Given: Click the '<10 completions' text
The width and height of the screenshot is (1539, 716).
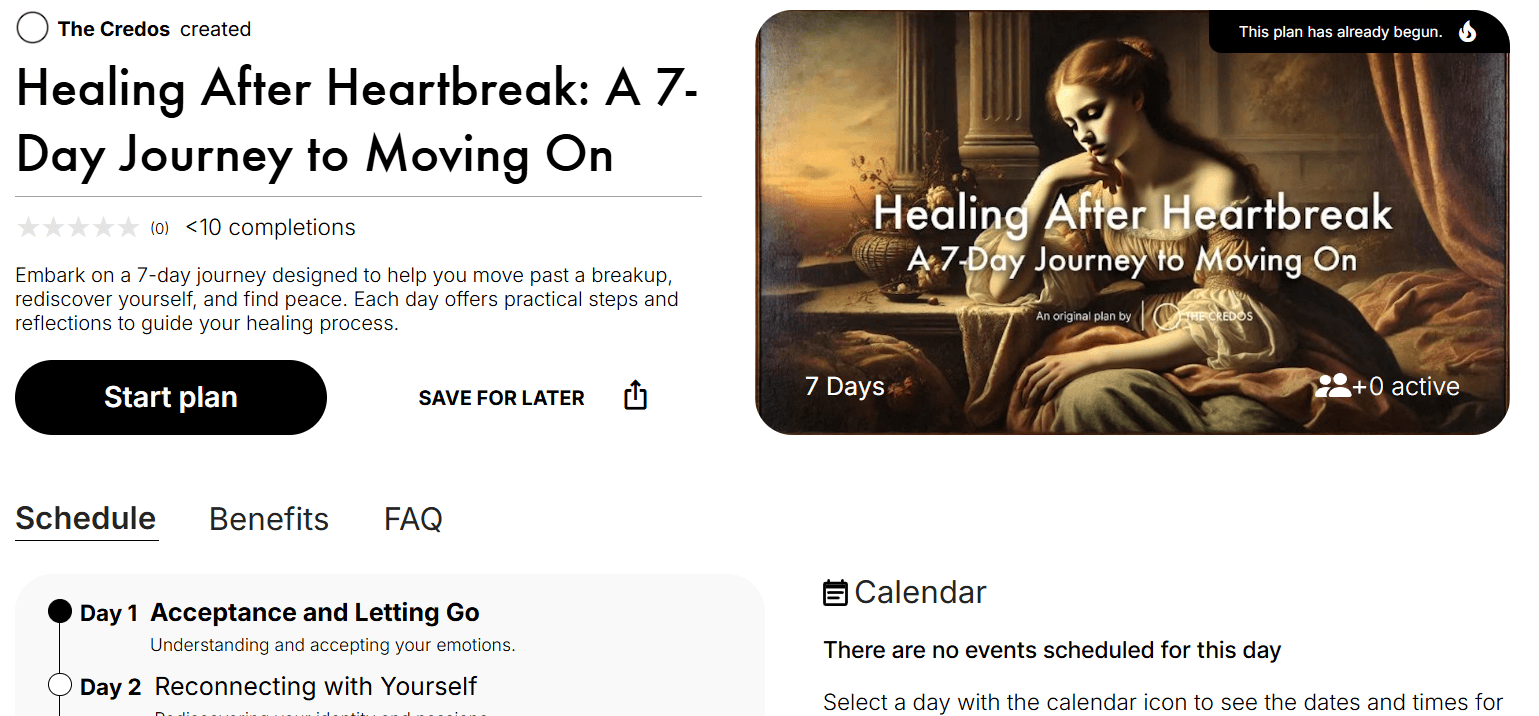Looking at the screenshot, I should point(270,228).
